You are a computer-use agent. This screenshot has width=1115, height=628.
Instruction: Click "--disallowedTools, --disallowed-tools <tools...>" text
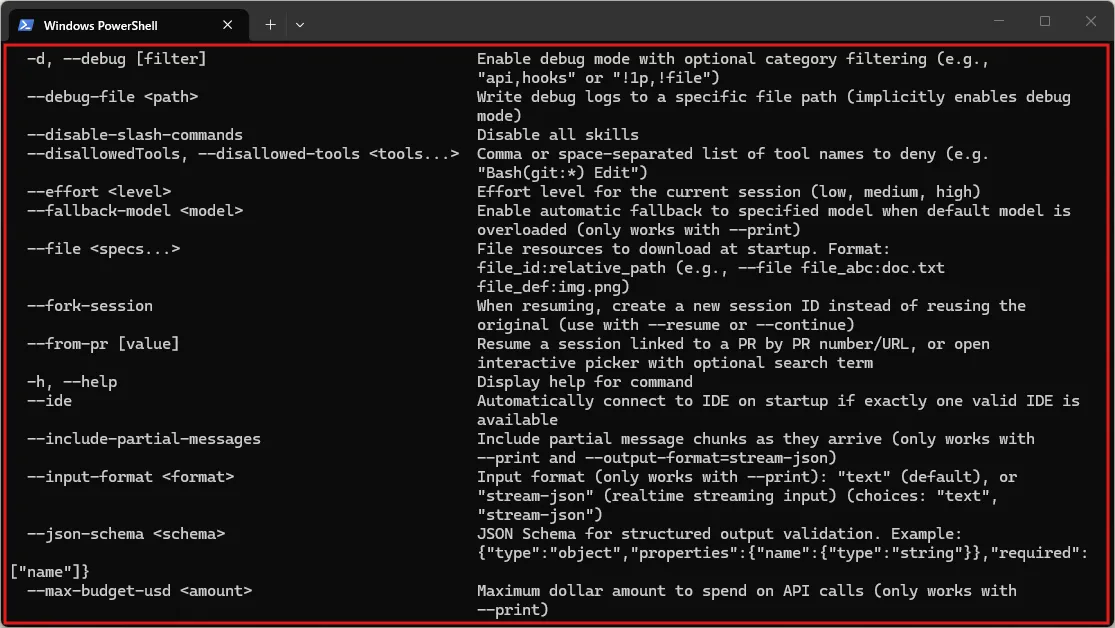coord(243,154)
